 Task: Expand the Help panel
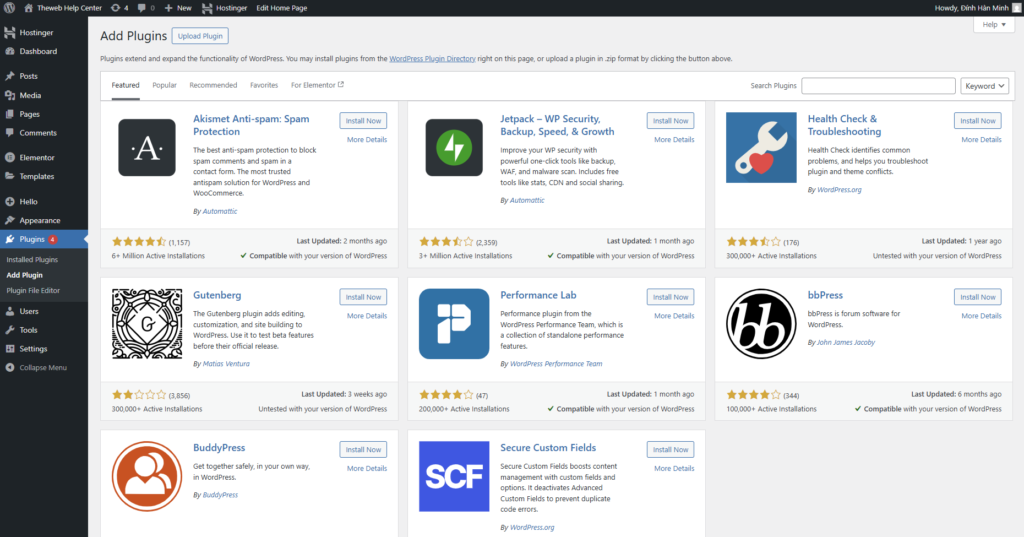tap(993, 25)
